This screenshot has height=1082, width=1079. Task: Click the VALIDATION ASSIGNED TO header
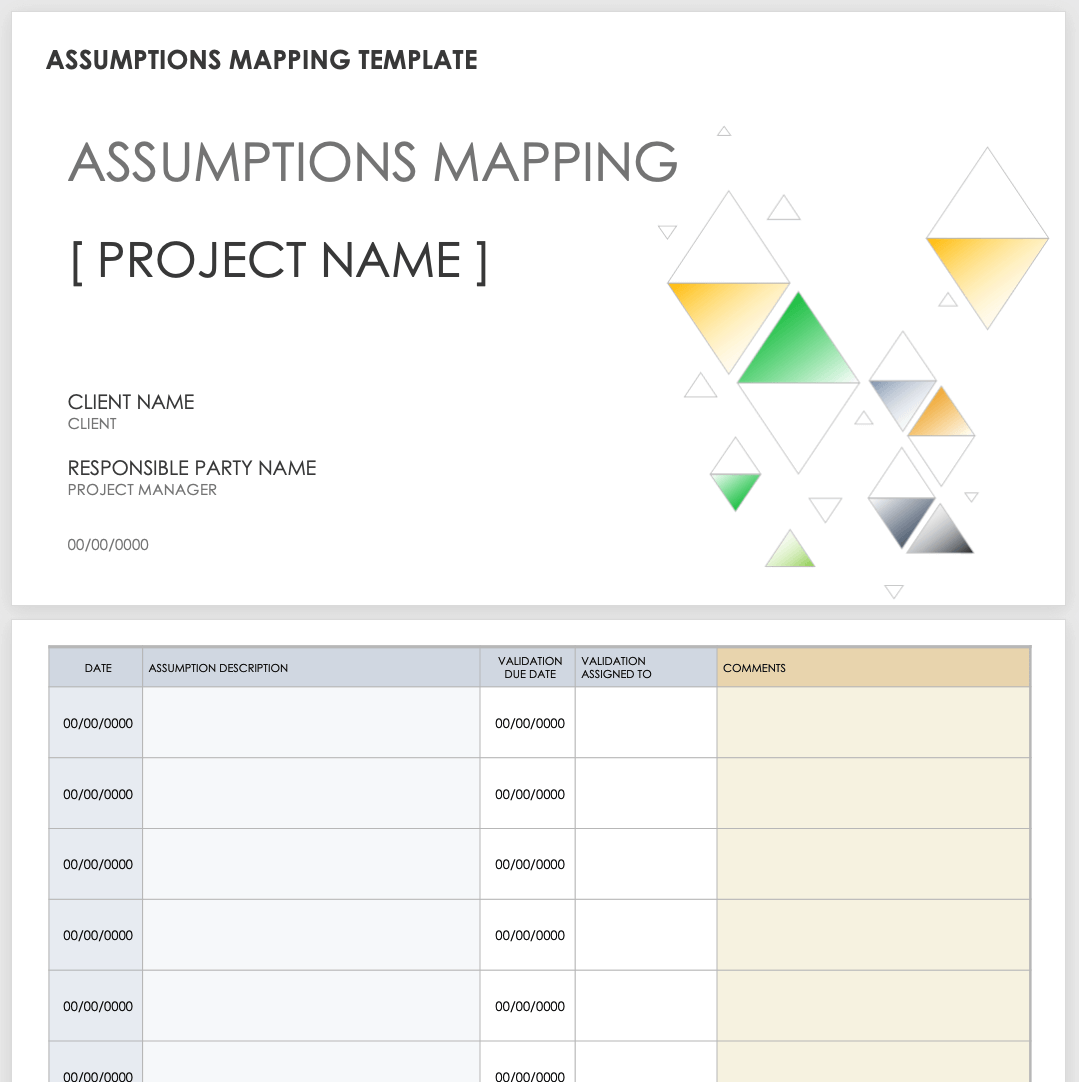point(616,667)
